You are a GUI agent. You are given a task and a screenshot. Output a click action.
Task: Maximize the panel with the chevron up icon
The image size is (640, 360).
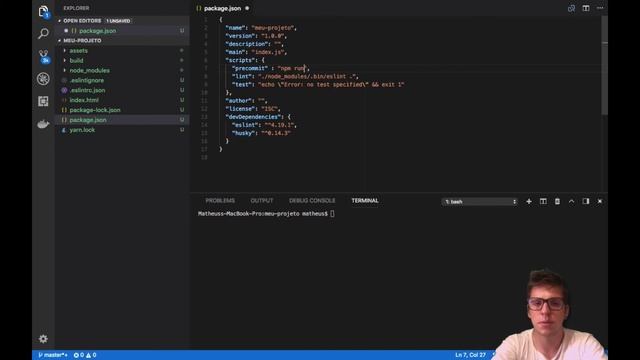[571, 201]
